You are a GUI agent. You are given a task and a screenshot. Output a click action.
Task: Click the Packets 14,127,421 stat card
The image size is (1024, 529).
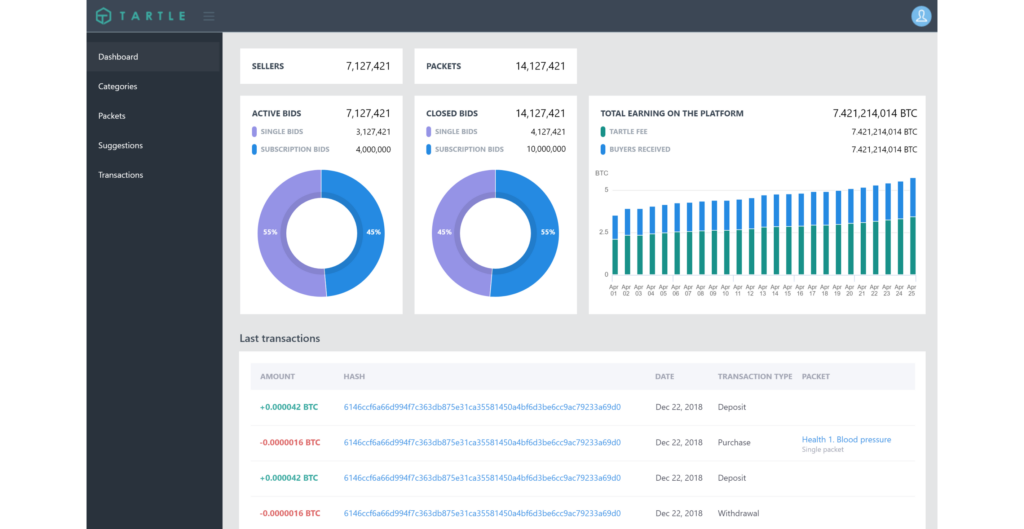[496, 66]
